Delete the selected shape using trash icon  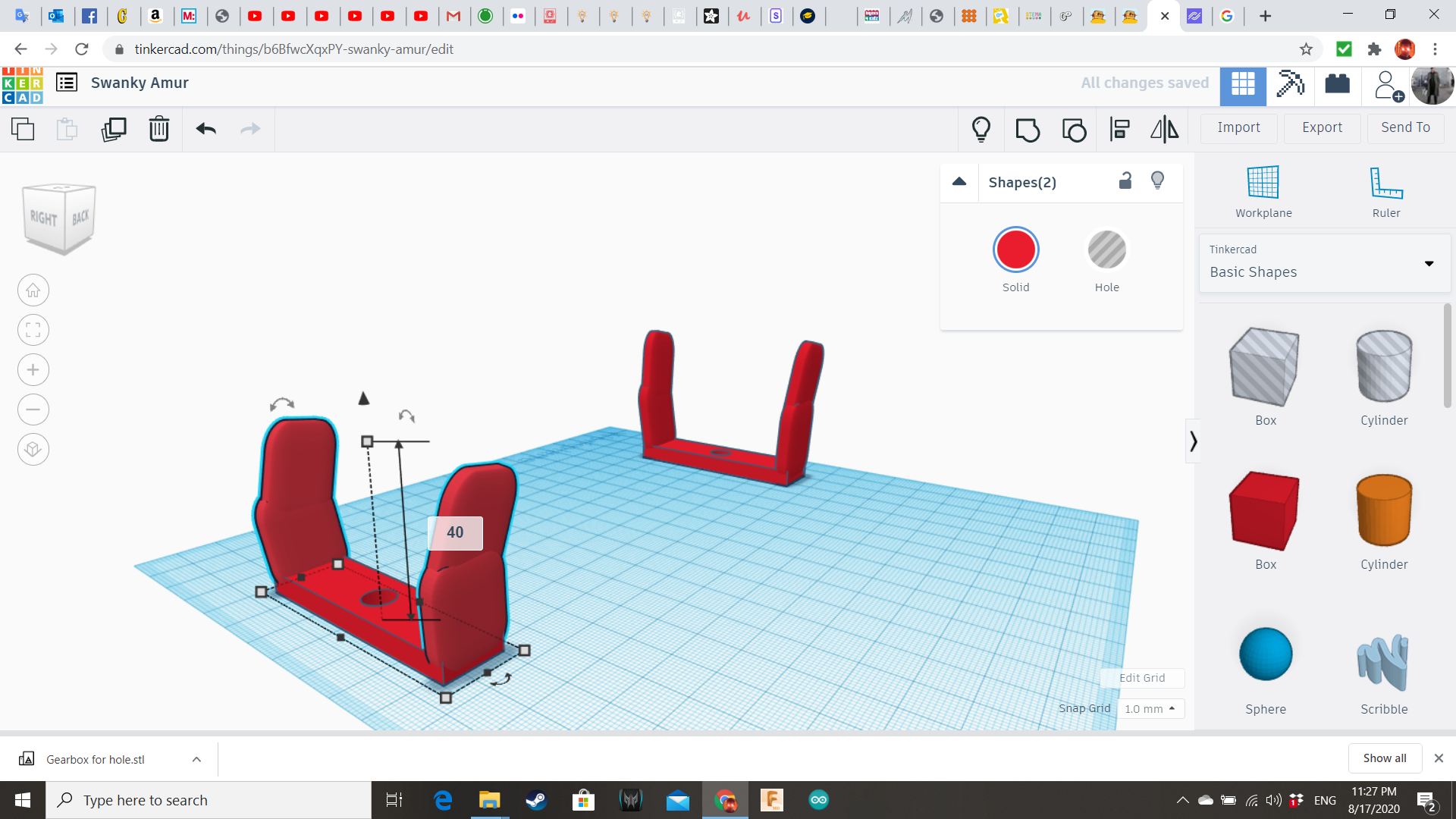click(x=158, y=129)
